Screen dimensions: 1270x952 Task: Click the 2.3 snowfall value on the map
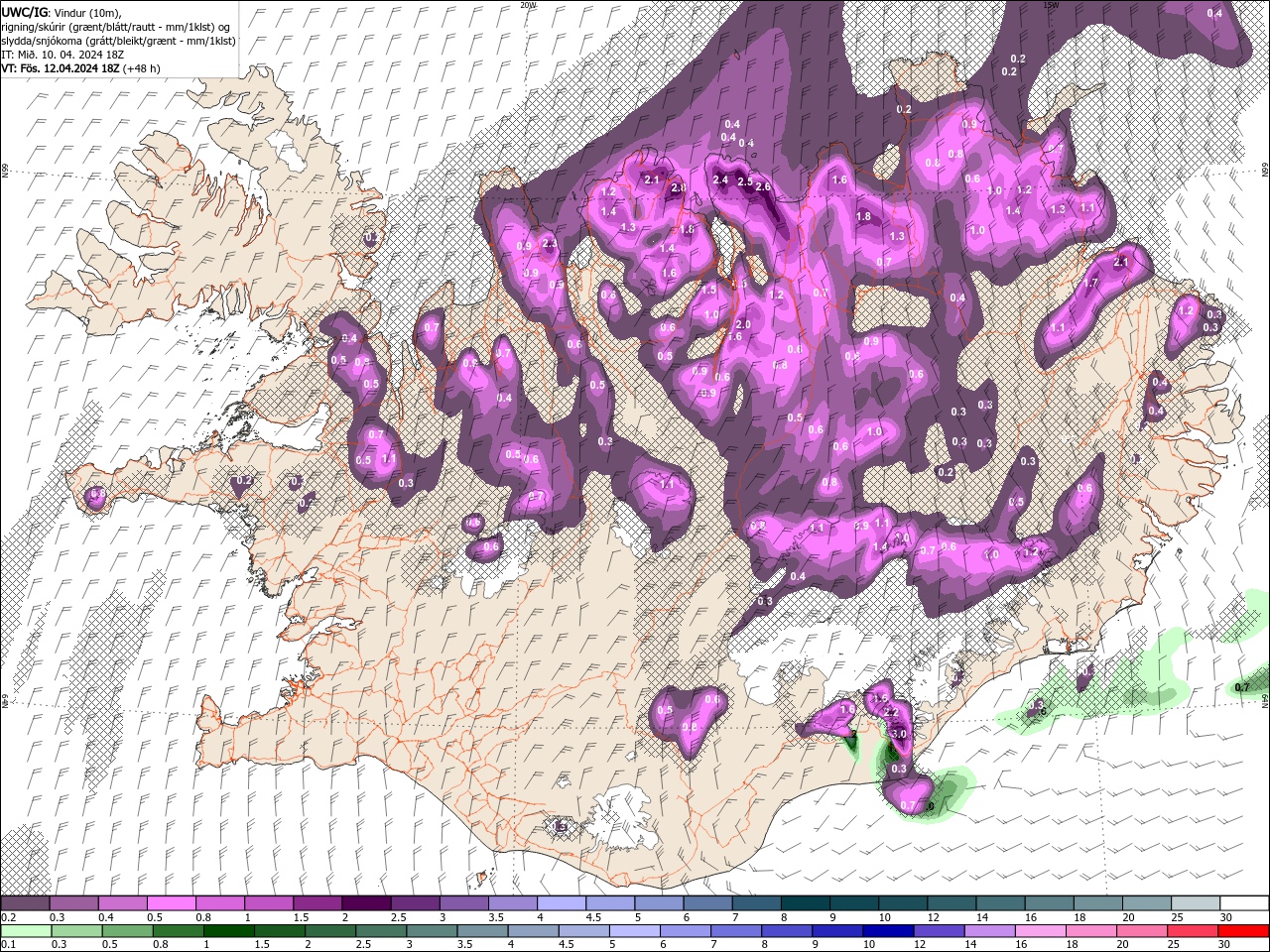pyautogui.click(x=551, y=243)
